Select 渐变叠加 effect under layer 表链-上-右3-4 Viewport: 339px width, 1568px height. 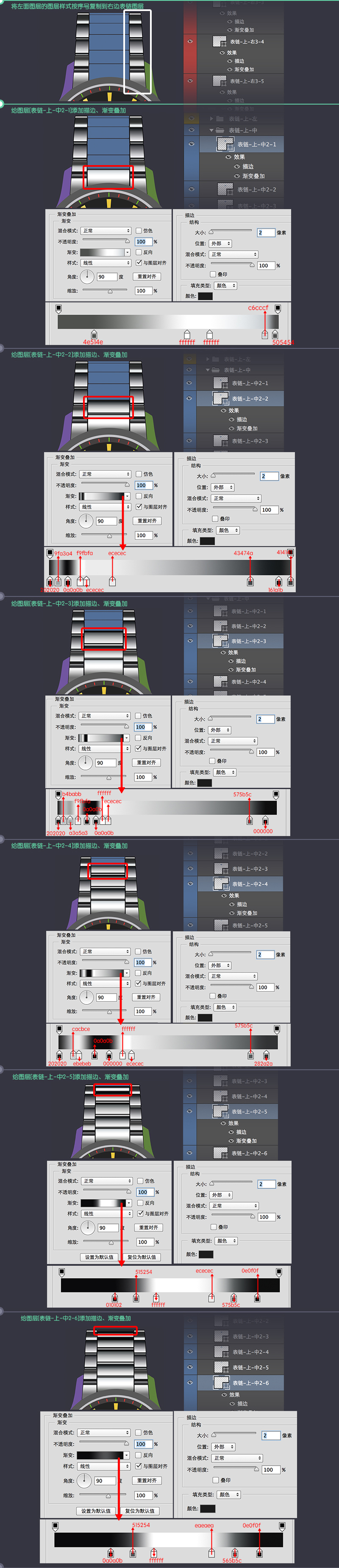245,69
